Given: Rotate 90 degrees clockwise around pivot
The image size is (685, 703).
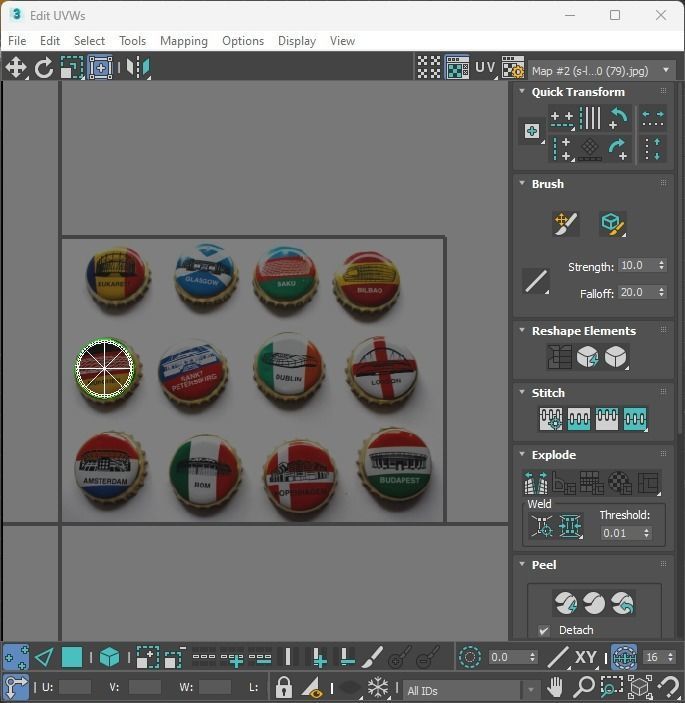Looking at the screenshot, I should click(x=619, y=149).
